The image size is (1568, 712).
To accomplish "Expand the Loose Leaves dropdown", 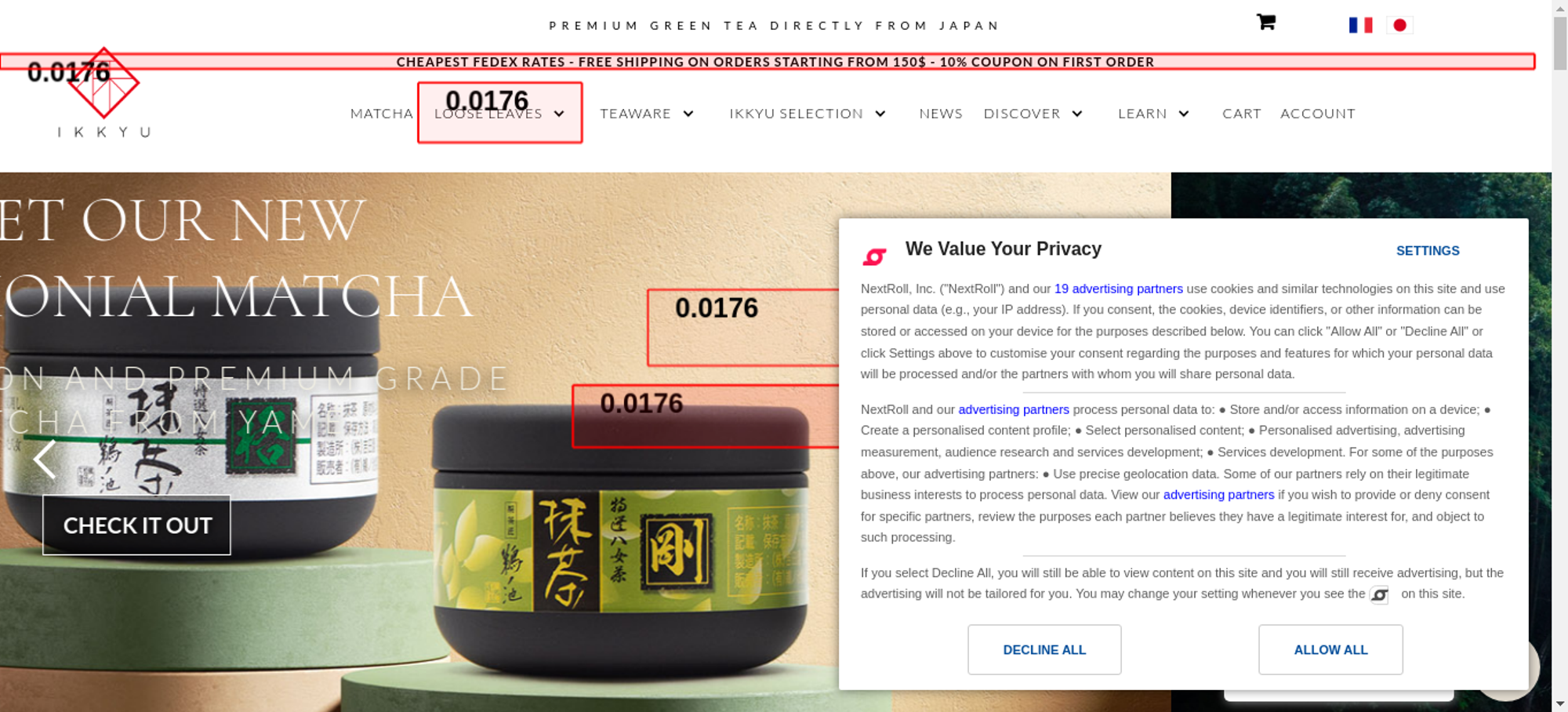I will pyautogui.click(x=559, y=114).
